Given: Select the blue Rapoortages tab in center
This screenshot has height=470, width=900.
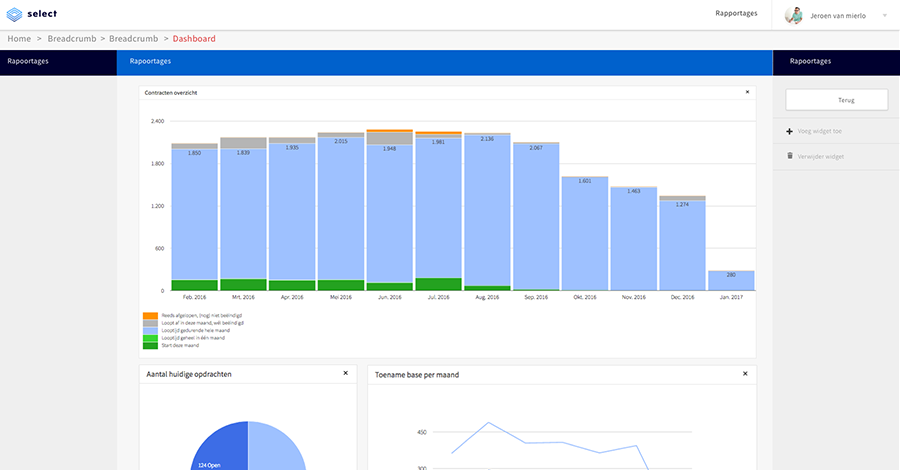Looking at the screenshot, I should click(x=150, y=62).
